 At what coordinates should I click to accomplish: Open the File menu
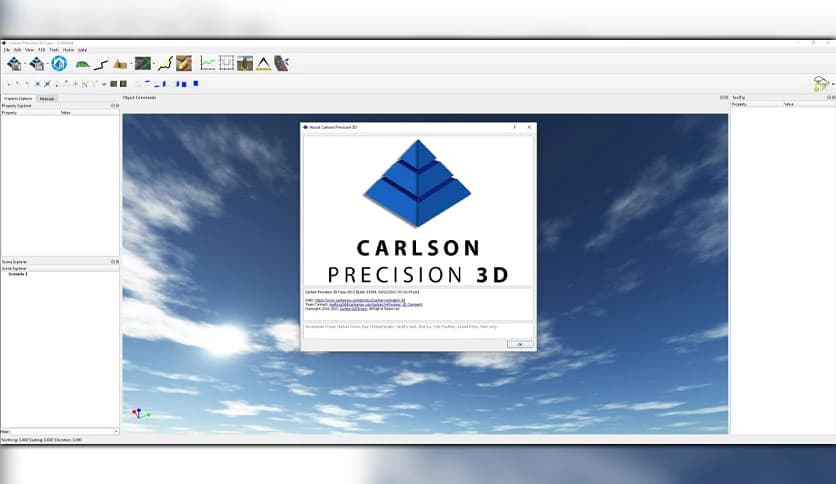6,50
